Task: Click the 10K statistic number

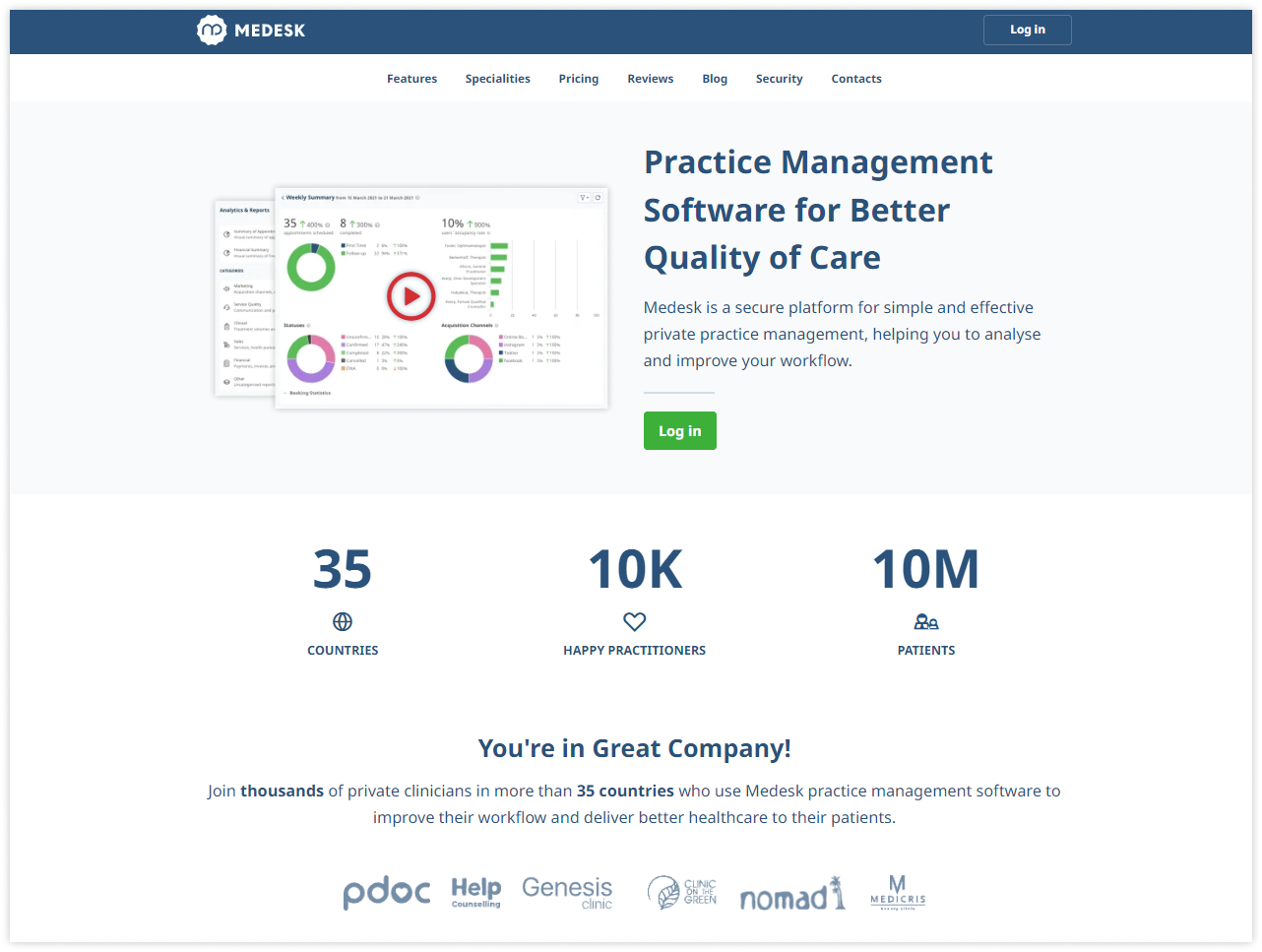Action: point(635,569)
